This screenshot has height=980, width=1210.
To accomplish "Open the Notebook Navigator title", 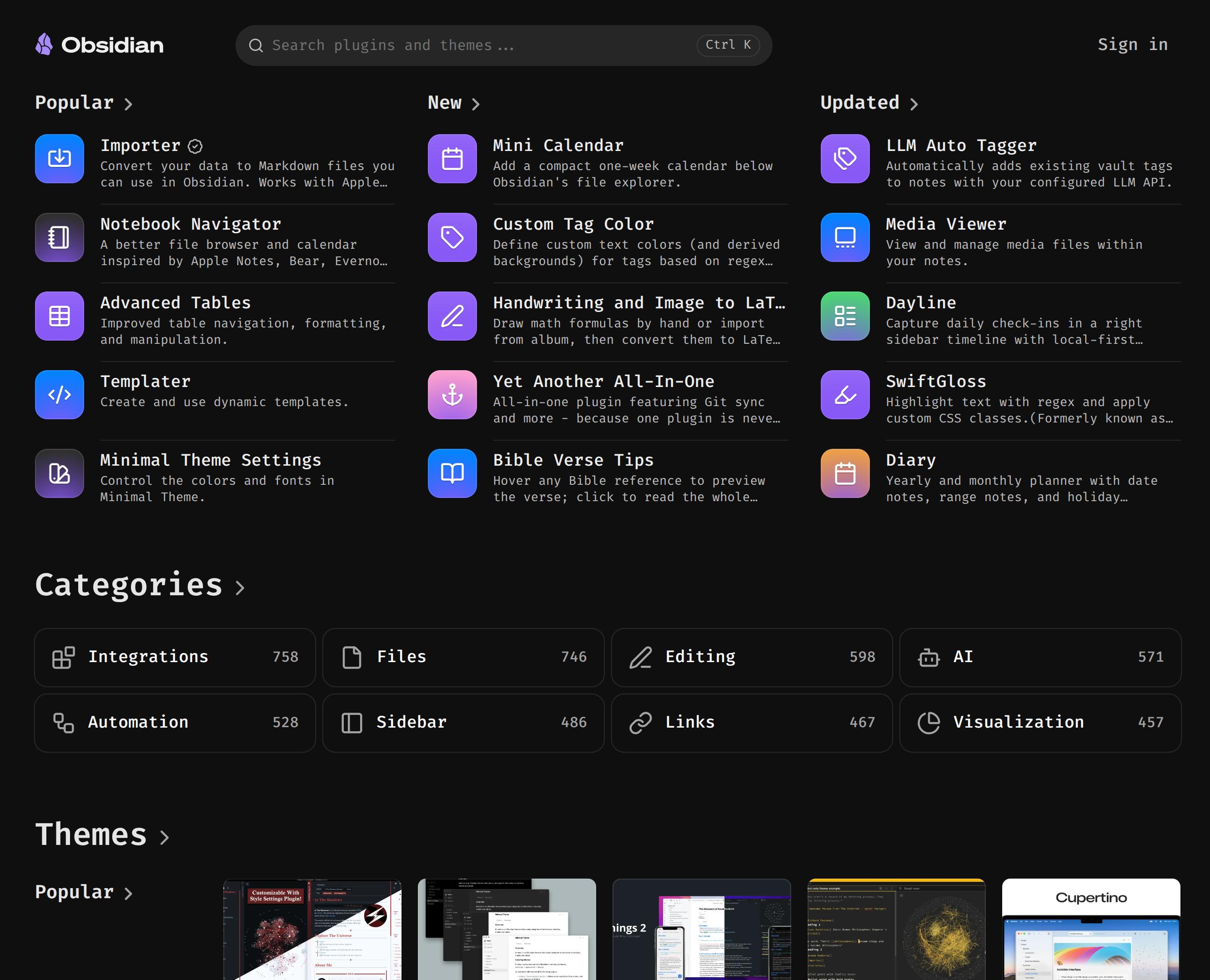I will pos(191,224).
